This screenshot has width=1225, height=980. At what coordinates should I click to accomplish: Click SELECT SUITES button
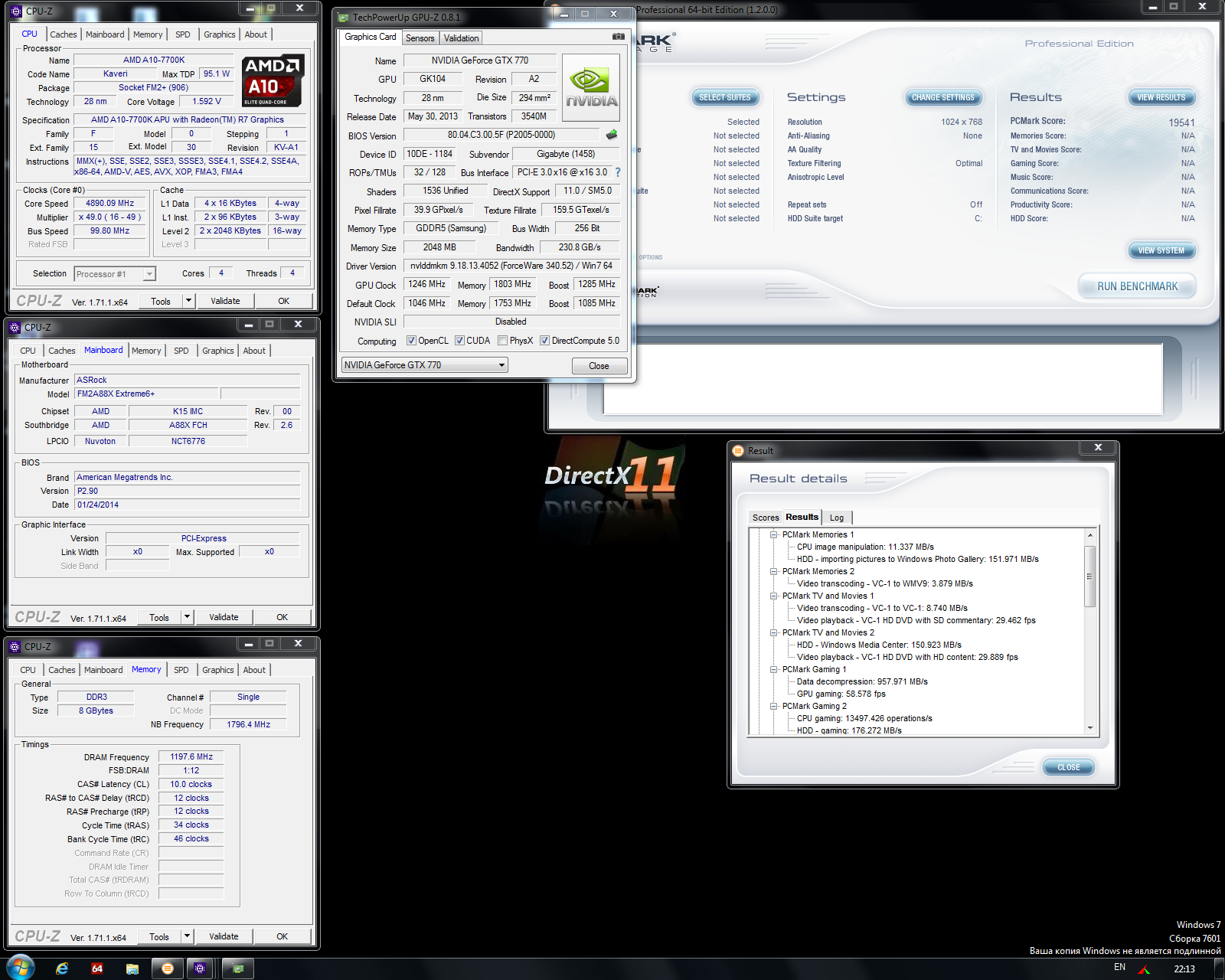[725, 97]
